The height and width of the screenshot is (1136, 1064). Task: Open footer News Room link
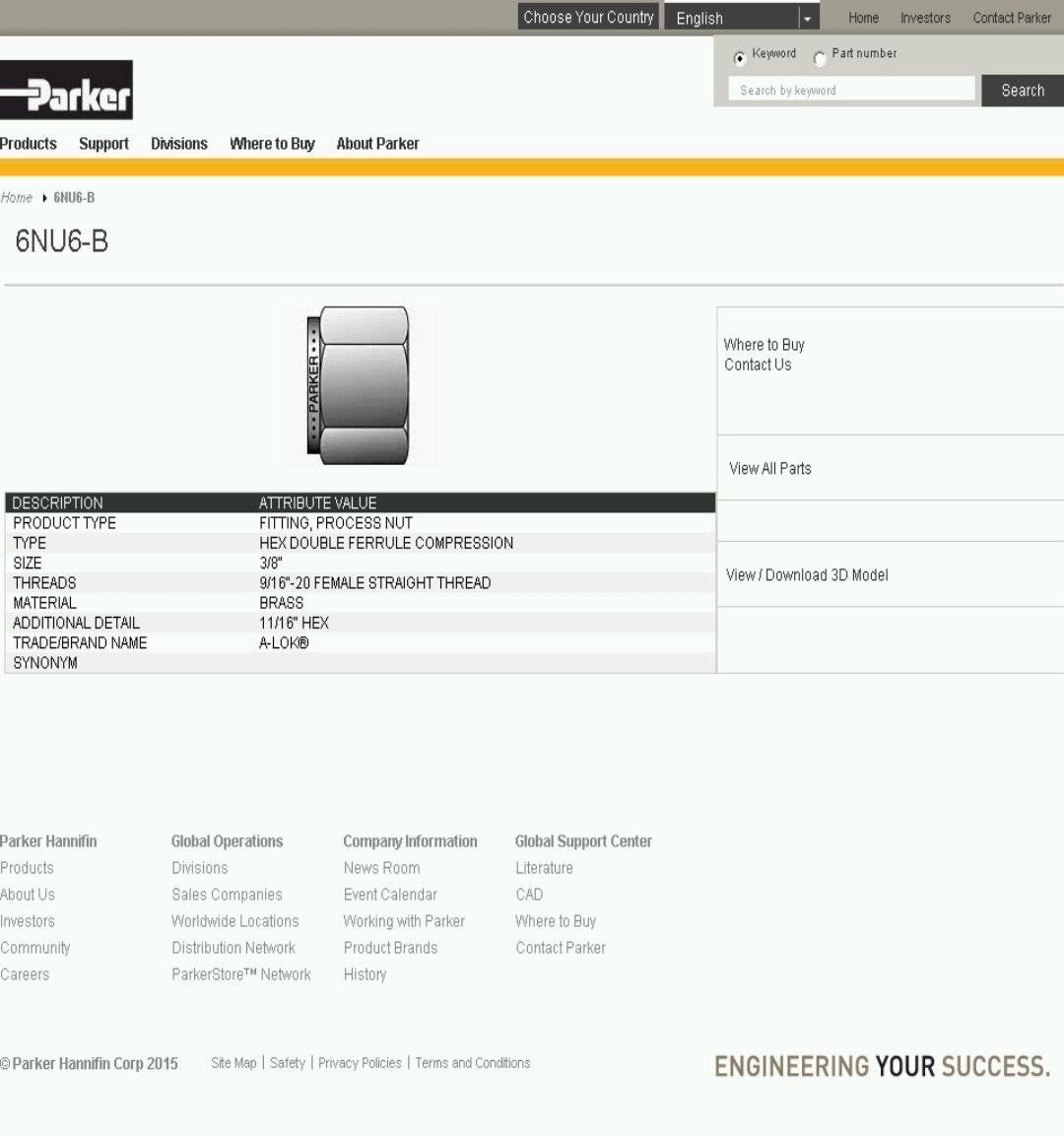pos(381,868)
